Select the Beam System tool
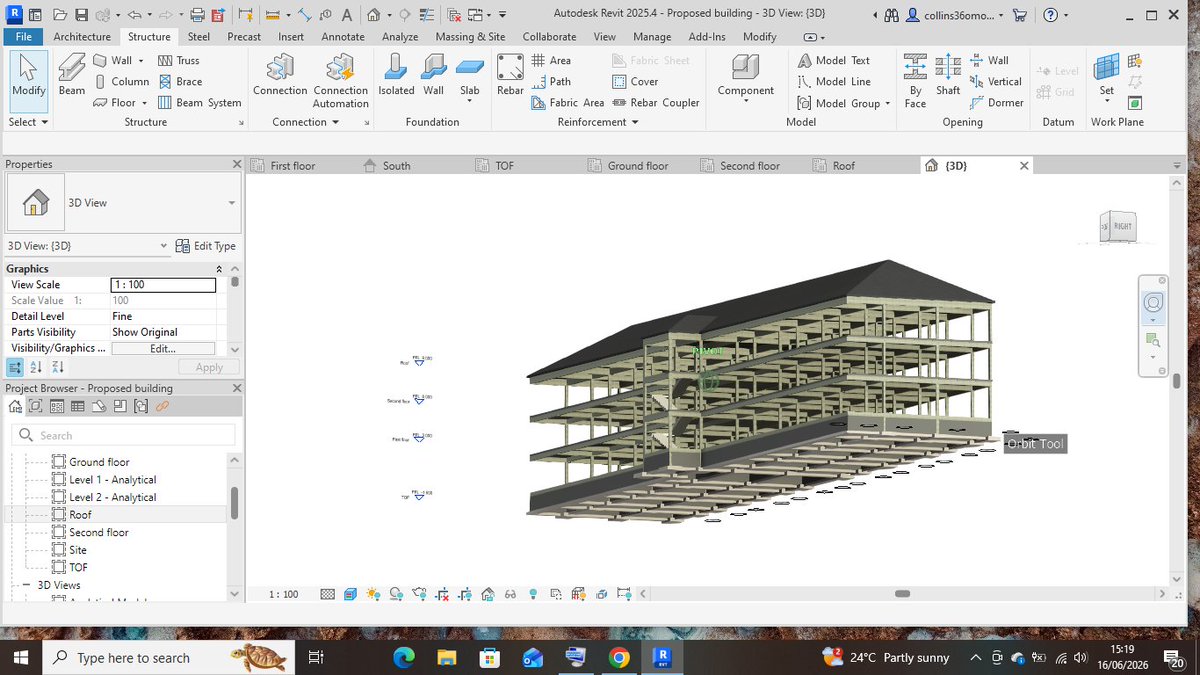Image resolution: width=1200 pixels, height=675 pixels. tap(200, 103)
